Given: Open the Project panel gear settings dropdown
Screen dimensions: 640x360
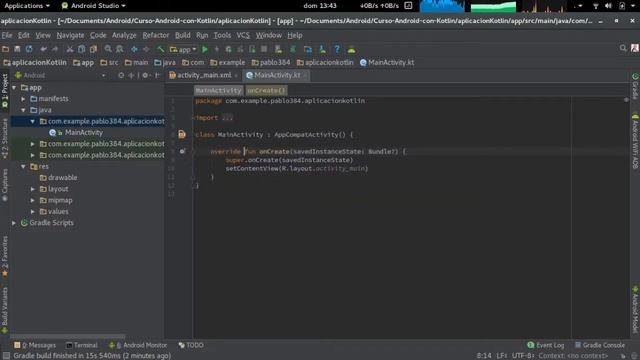Looking at the screenshot, I should point(146,76).
